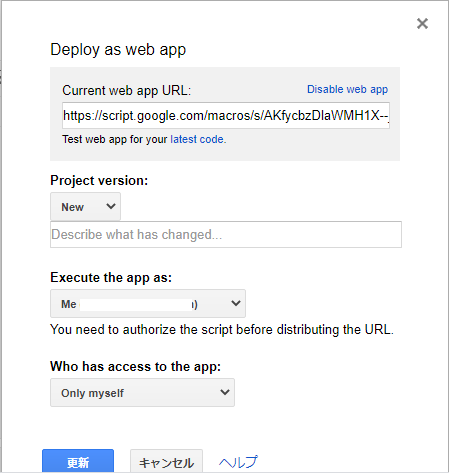Screen dimensions: 449x475
Task: Open the Project version dropdown
Action: [x=85, y=207]
